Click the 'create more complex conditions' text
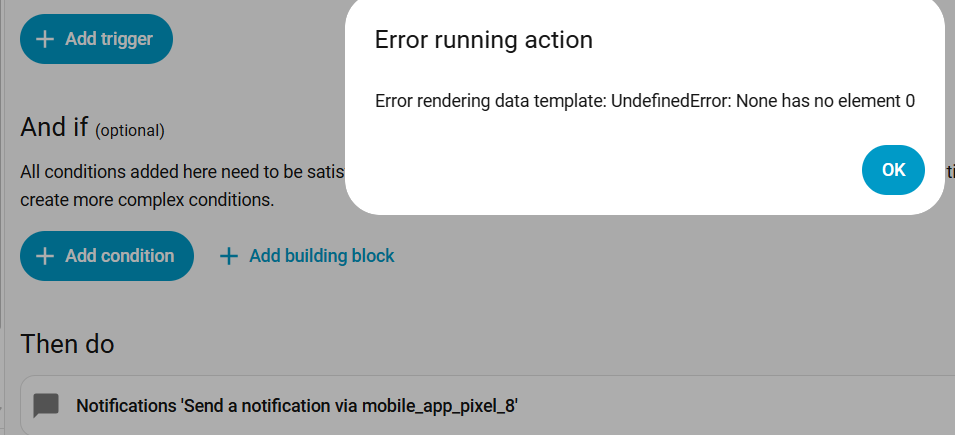This screenshot has width=955, height=435. [146, 199]
